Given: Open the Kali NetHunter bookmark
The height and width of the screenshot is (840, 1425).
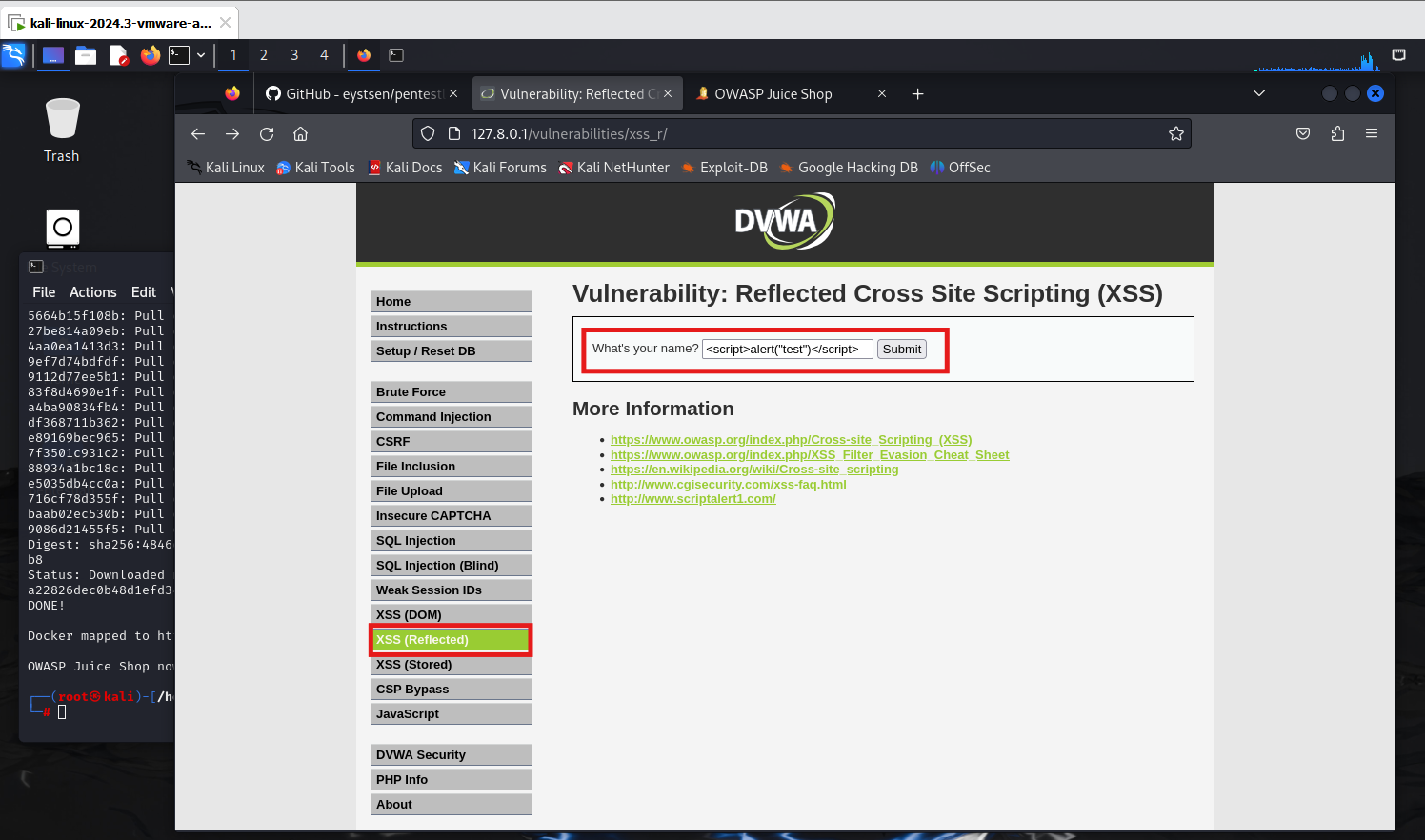Looking at the screenshot, I should click(x=613, y=168).
